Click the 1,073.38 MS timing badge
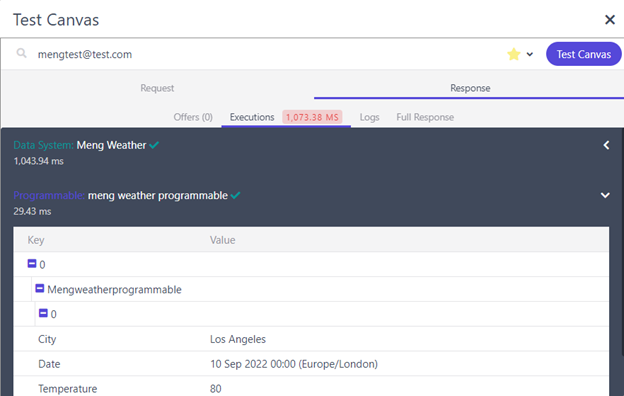This screenshot has width=624, height=396. click(x=312, y=117)
